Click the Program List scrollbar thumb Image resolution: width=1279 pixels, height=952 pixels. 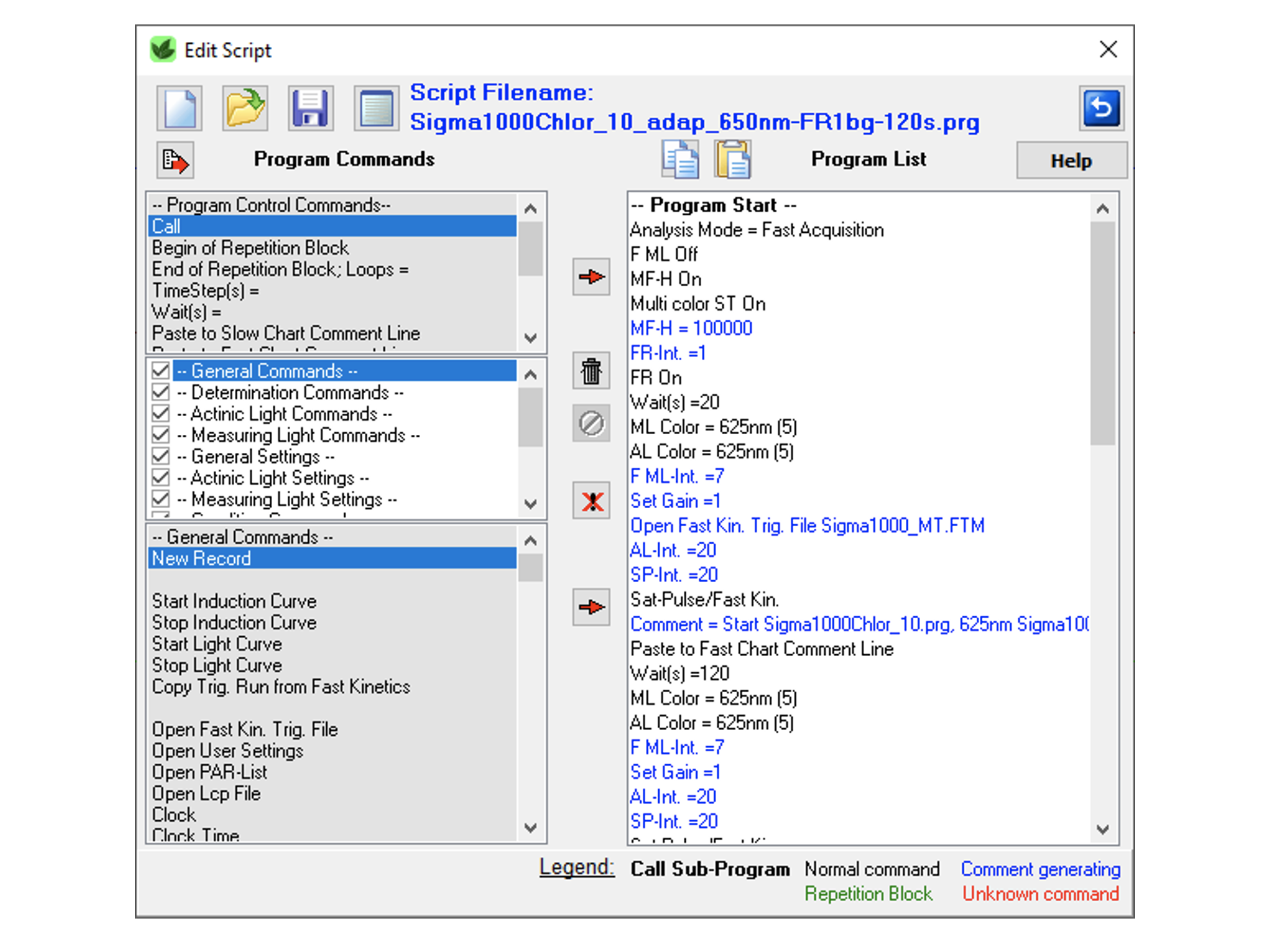(1102, 332)
